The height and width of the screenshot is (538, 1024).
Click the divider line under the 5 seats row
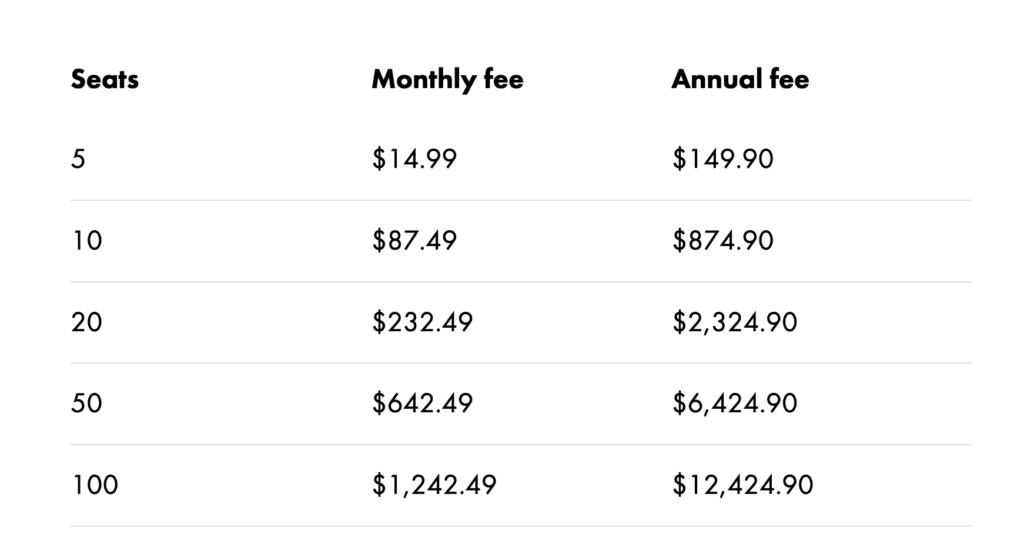(520, 200)
